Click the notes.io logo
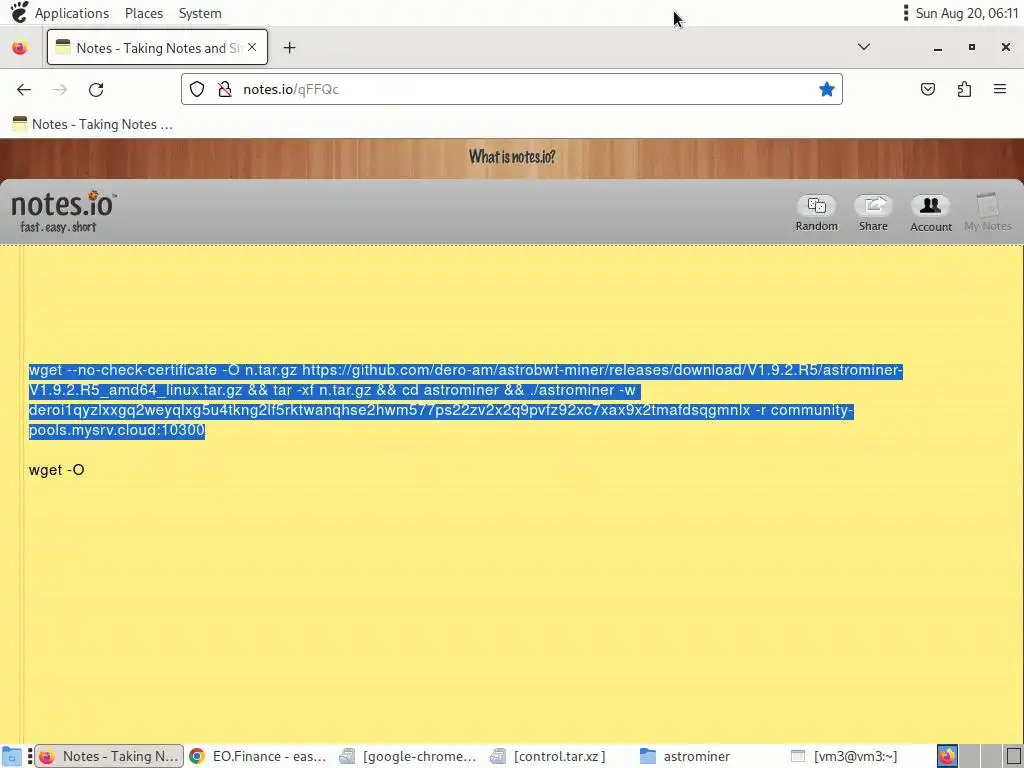1024x768 pixels. click(x=63, y=204)
